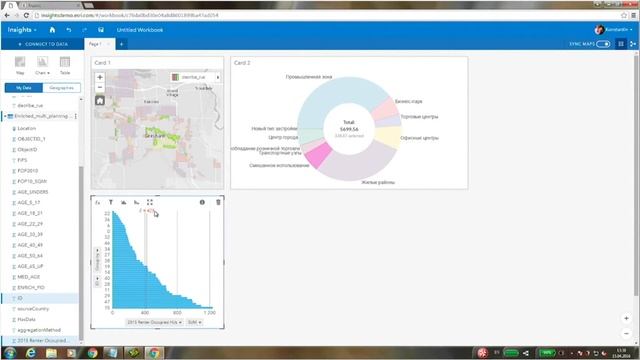
Task: Select the 2015 Renter Occupied field
Action: pos(40,340)
